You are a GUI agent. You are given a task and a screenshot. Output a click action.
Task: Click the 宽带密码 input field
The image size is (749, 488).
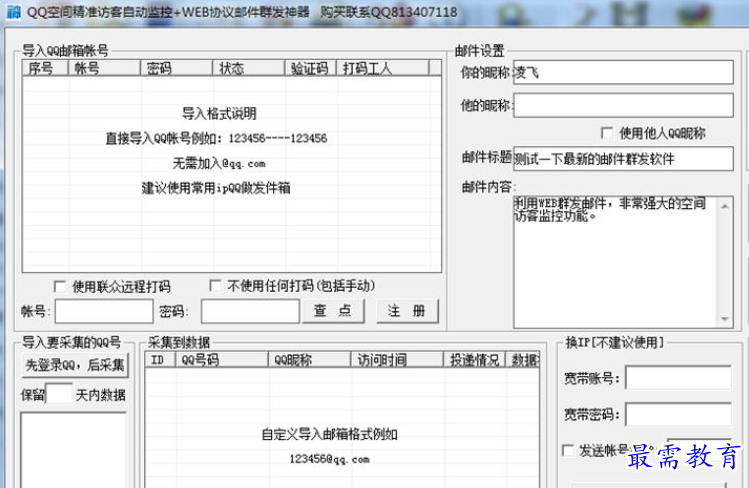678,414
